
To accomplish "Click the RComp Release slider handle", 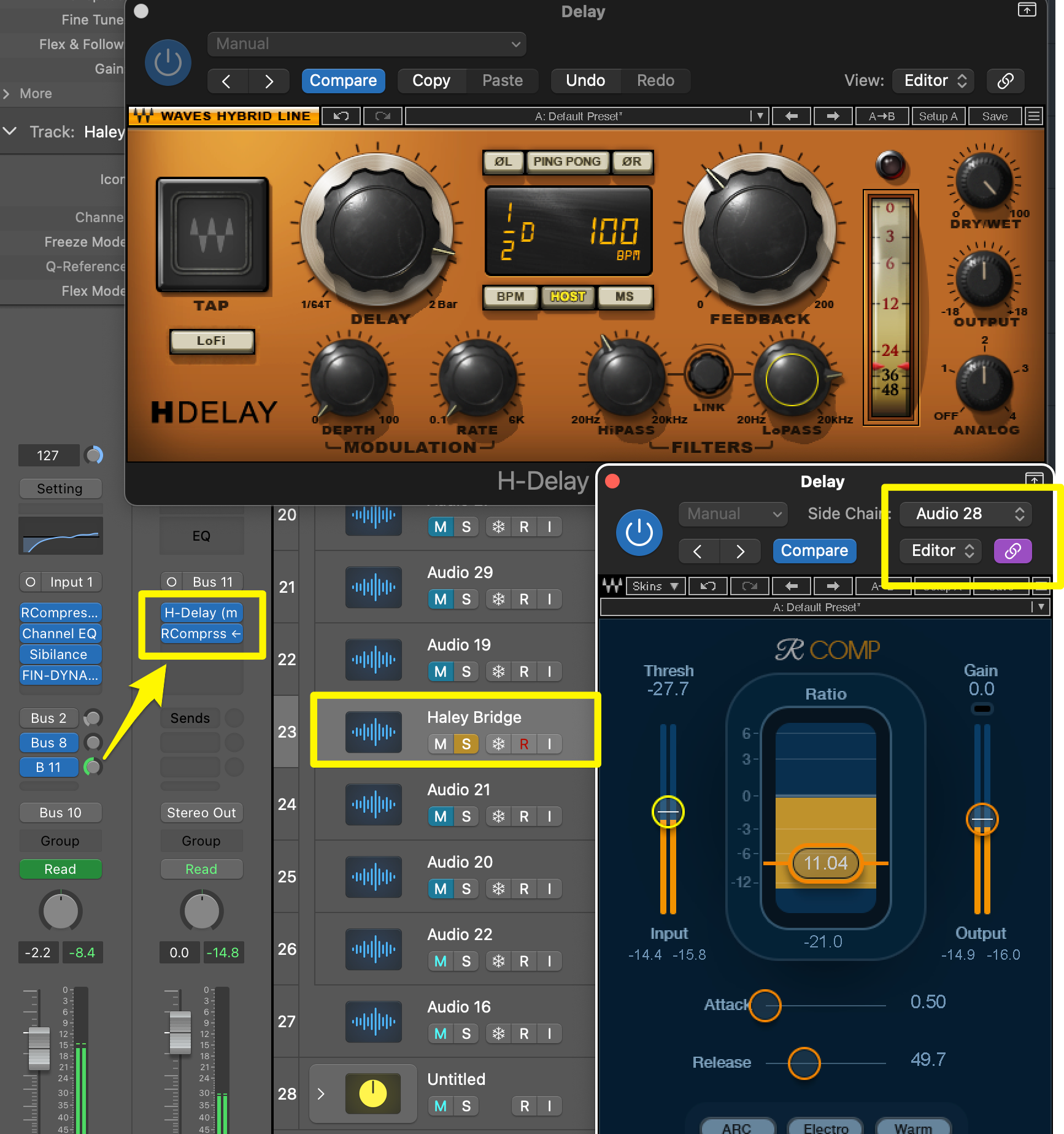I will (804, 1063).
